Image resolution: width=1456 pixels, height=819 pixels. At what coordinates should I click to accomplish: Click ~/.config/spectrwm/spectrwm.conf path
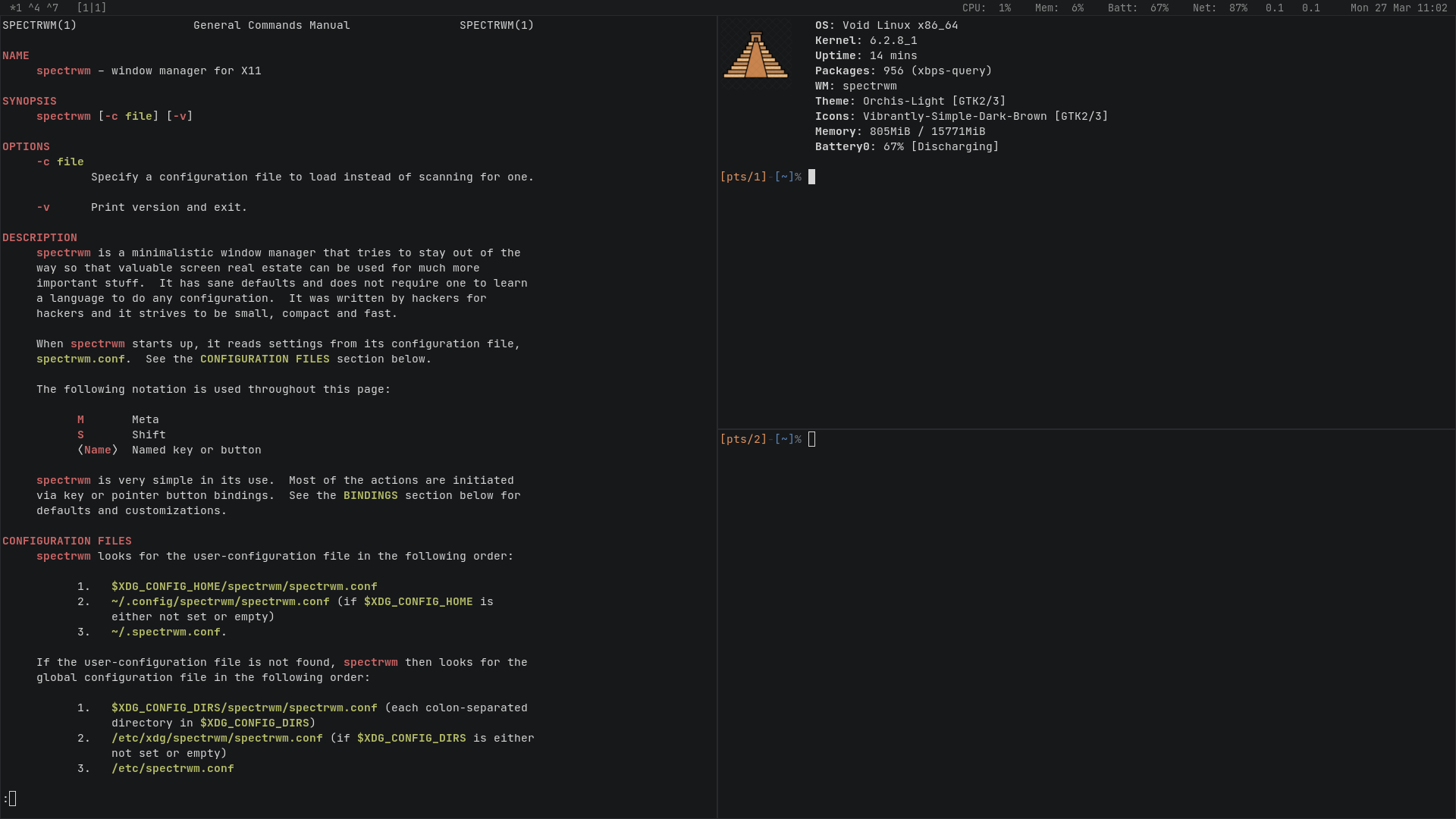click(x=221, y=601)
